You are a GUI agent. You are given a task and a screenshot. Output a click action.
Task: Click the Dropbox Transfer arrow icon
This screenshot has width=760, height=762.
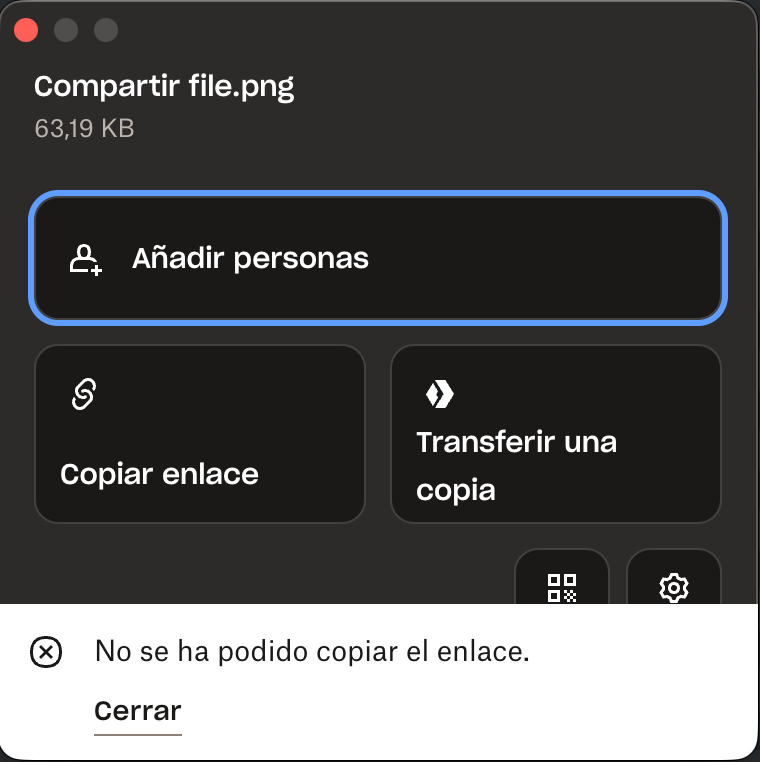click(439, 395)
